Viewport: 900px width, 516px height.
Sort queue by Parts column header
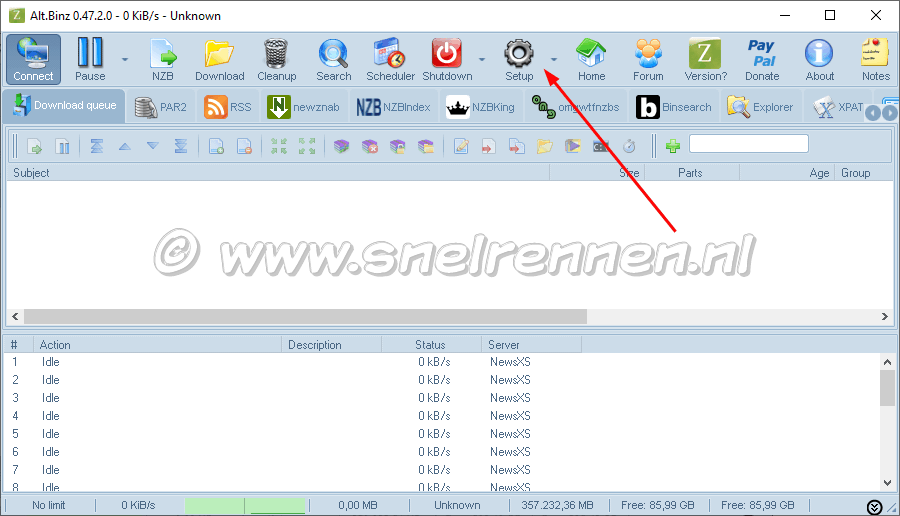tap(692, 173)
